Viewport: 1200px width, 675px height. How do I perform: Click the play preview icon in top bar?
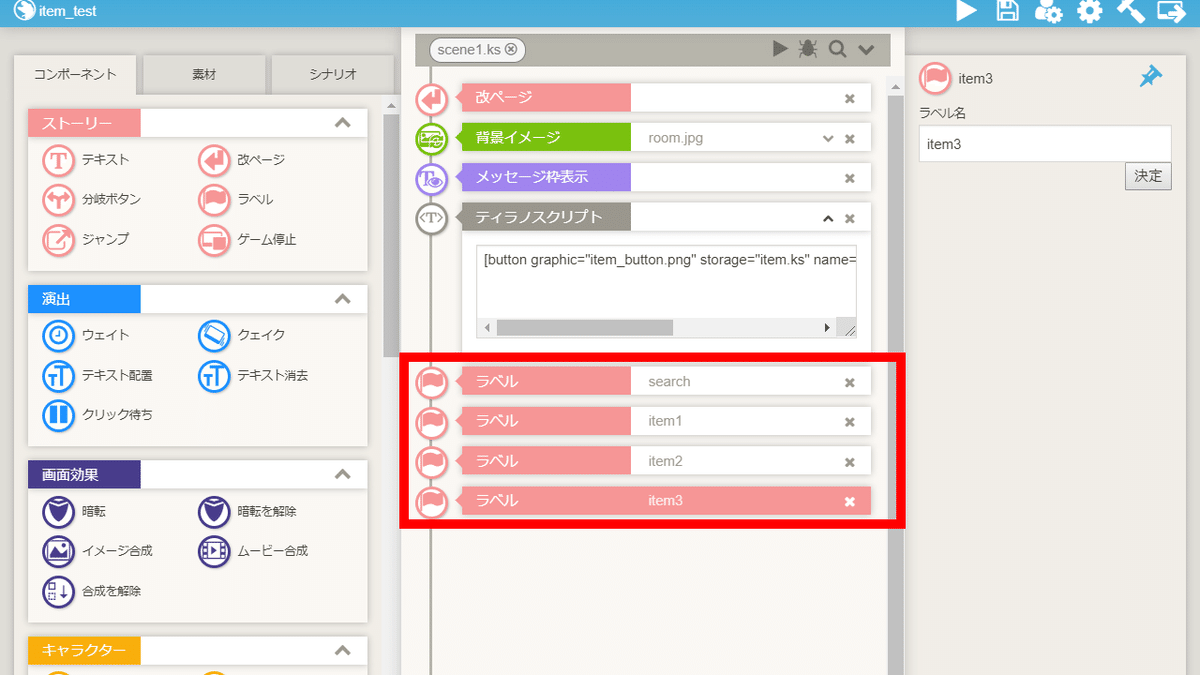pyautogui.click(x=966, y=11)
